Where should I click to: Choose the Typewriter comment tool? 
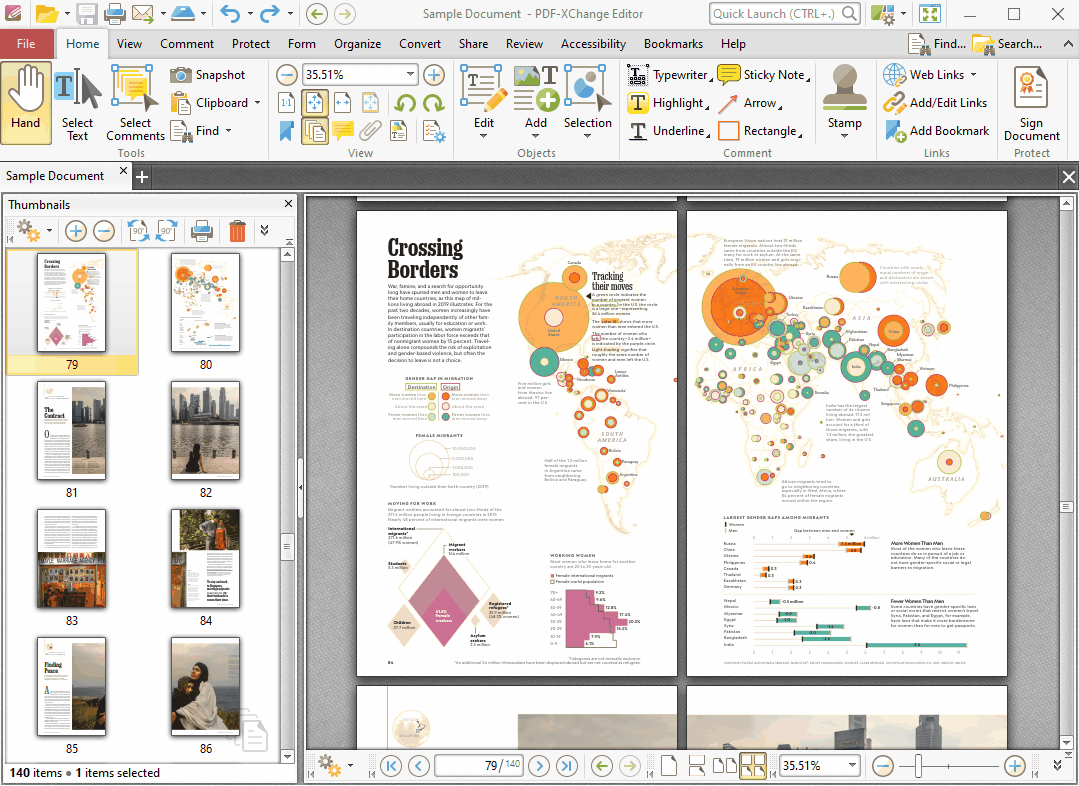(667, 75)
